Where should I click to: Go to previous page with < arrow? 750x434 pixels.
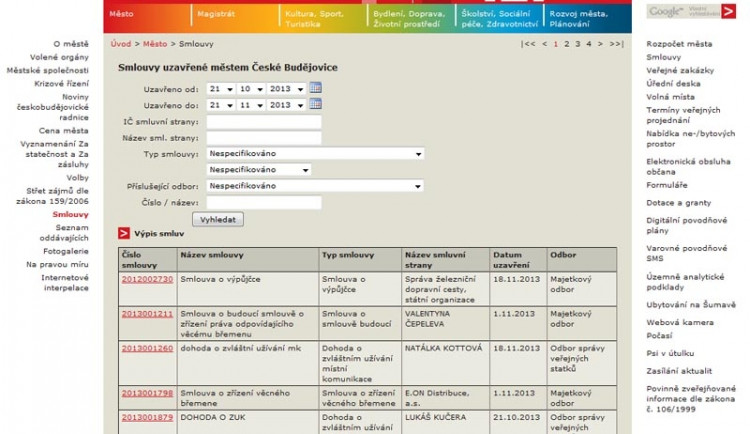tap(544, 44)
